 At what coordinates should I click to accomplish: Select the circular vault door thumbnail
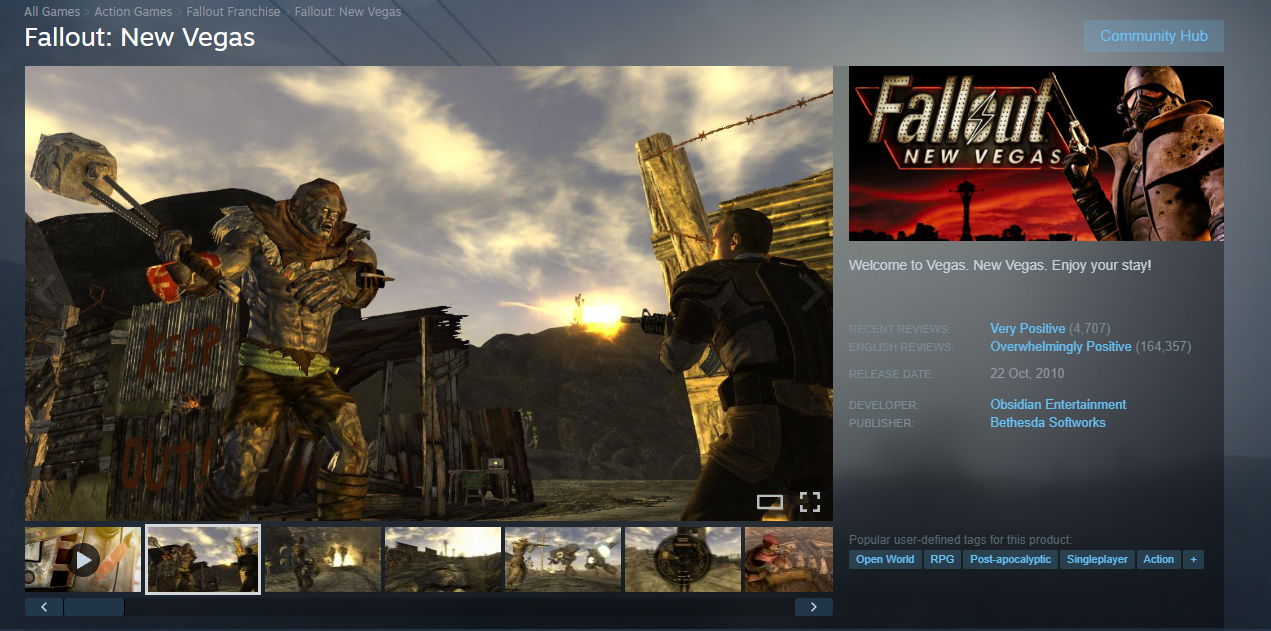coord(683,560)
